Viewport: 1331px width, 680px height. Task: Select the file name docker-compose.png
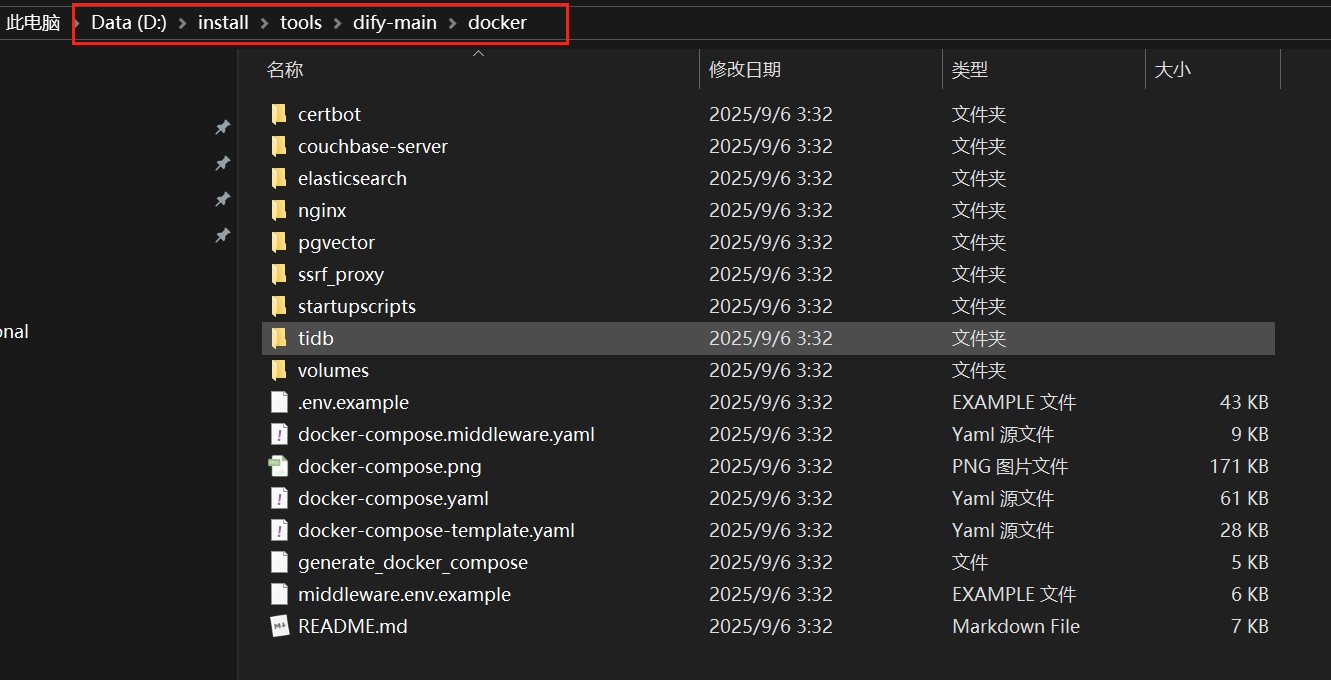coord(390,466)
